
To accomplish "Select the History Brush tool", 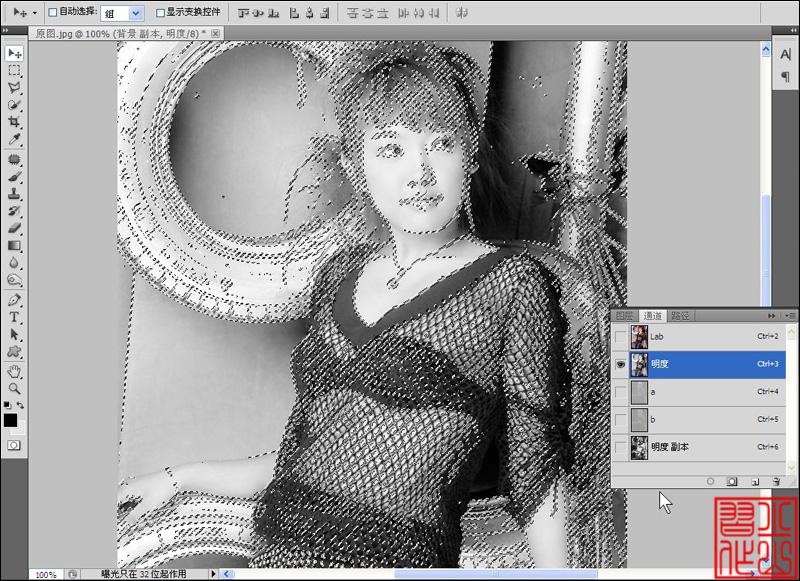I will 14,211.
